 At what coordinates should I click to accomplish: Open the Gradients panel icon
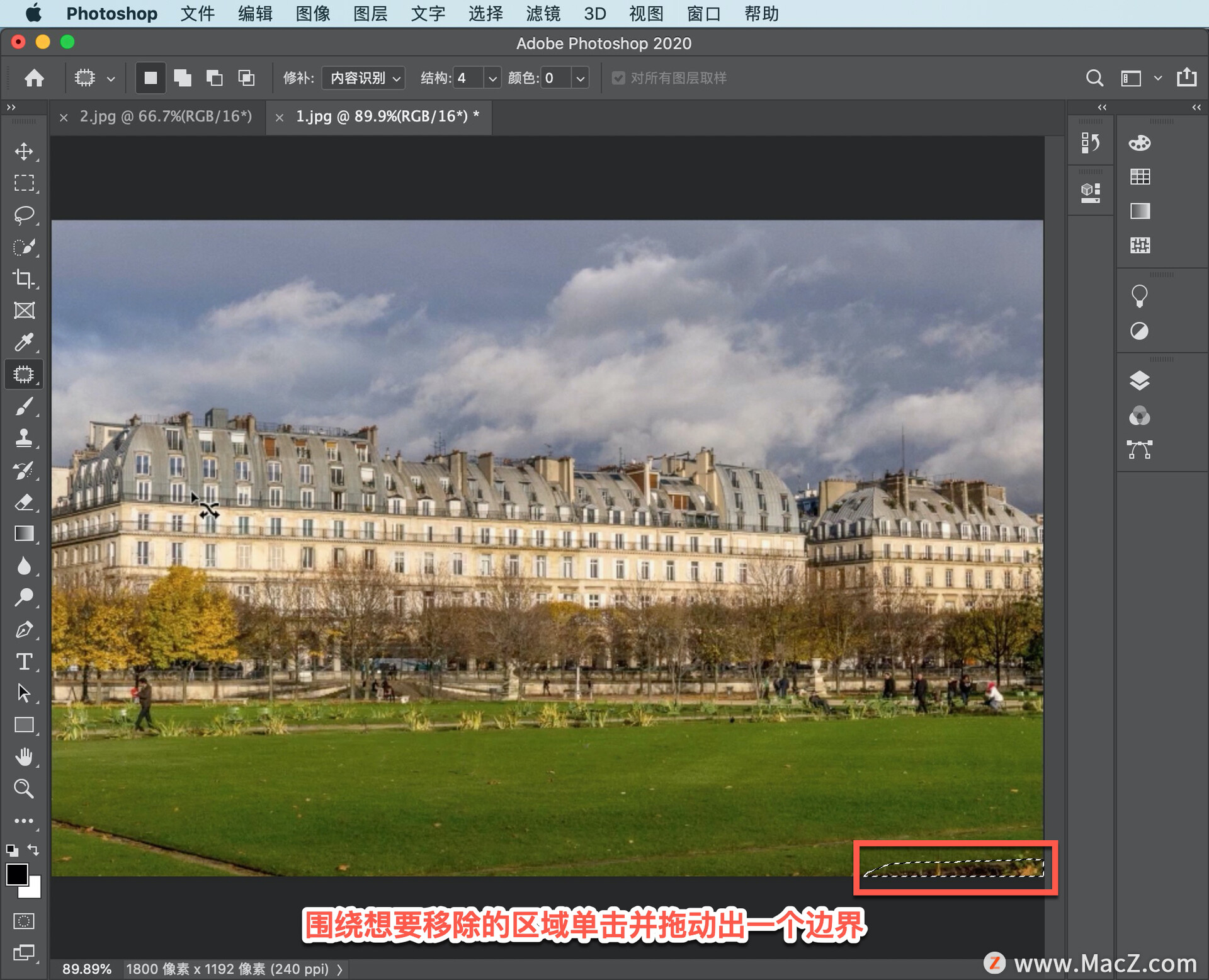click(1140, 211)
